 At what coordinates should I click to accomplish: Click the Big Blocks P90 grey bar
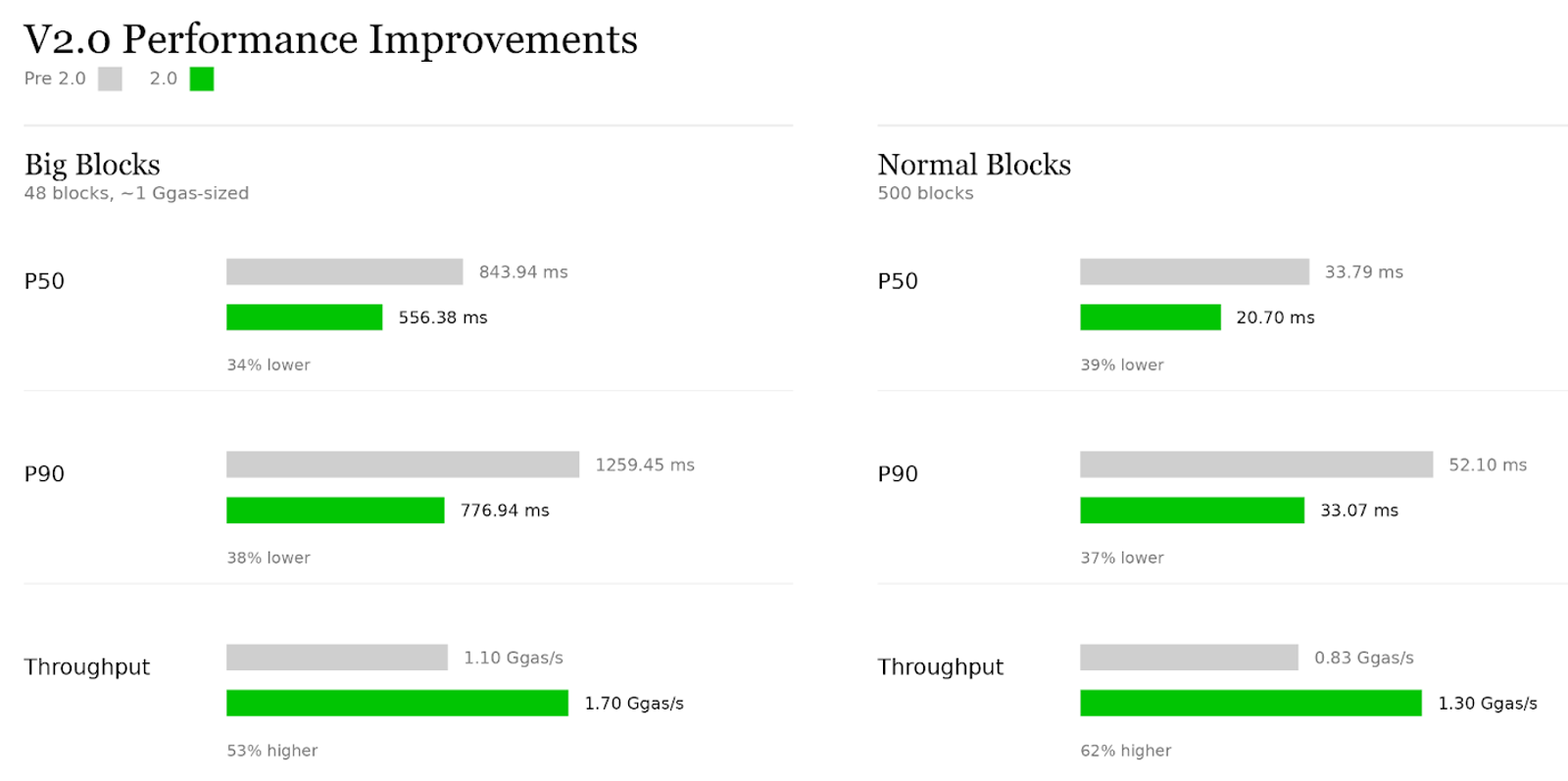tap(403, 464)
